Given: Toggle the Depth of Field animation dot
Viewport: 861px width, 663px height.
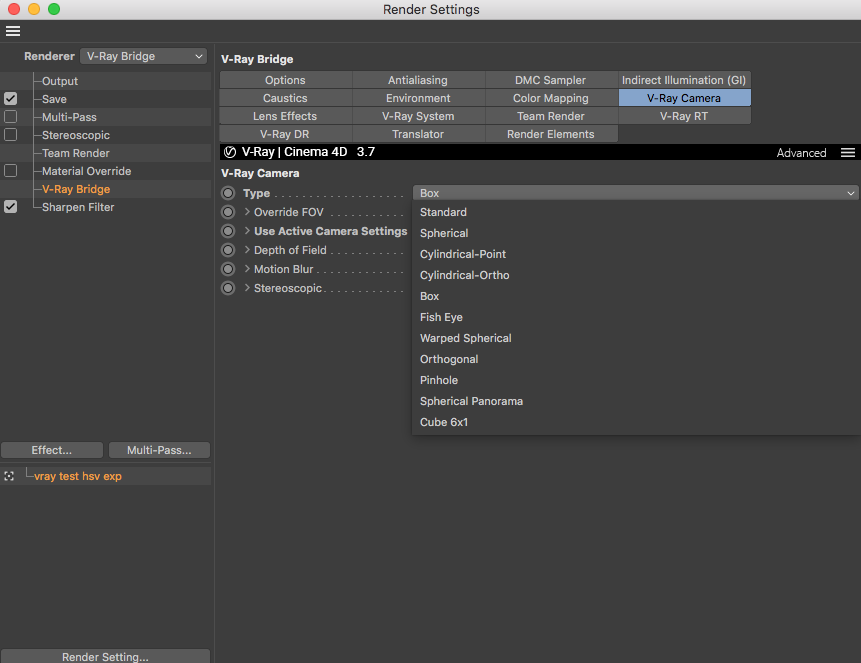Looking at the screenshot, I should click(x=228, y=250).
